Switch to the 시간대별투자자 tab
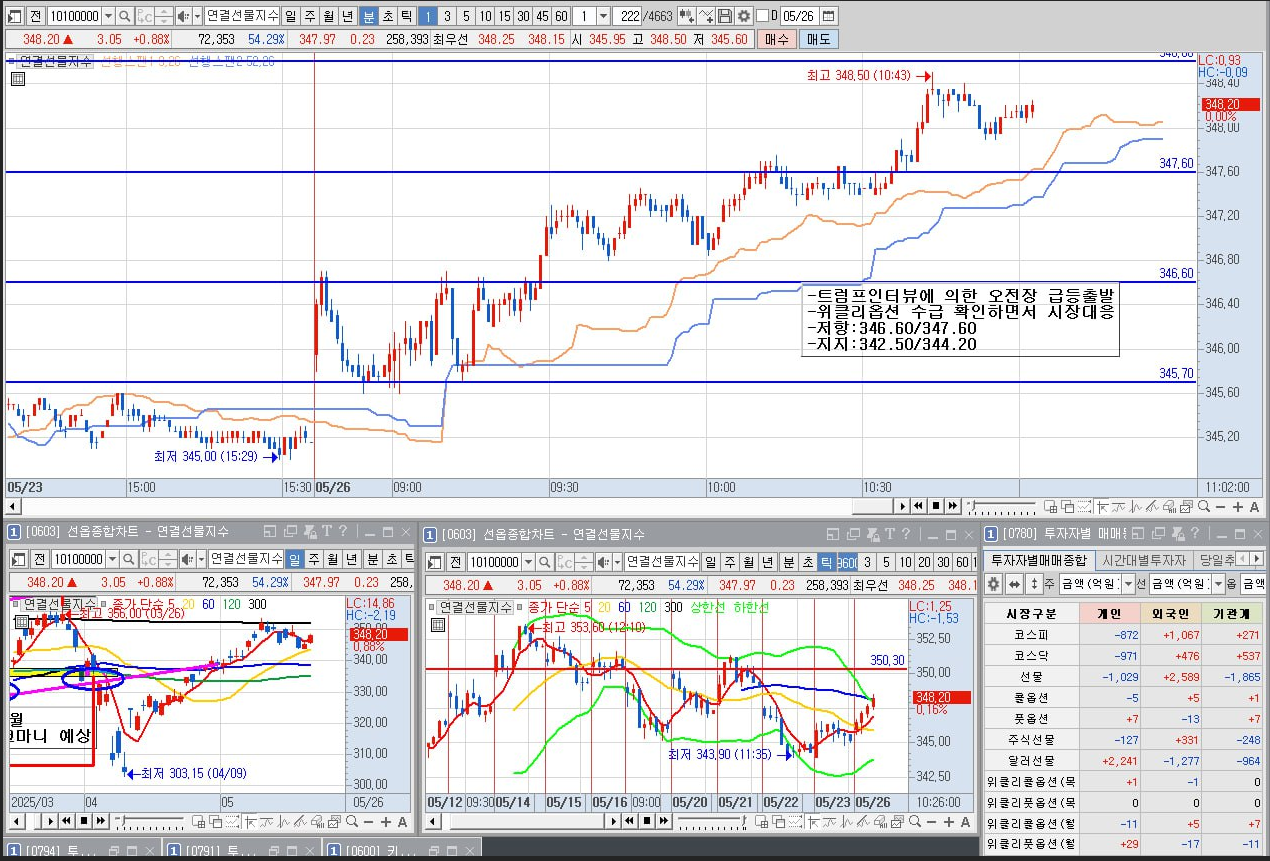Screen dimensions: 1270x861 pos(1143,559)
